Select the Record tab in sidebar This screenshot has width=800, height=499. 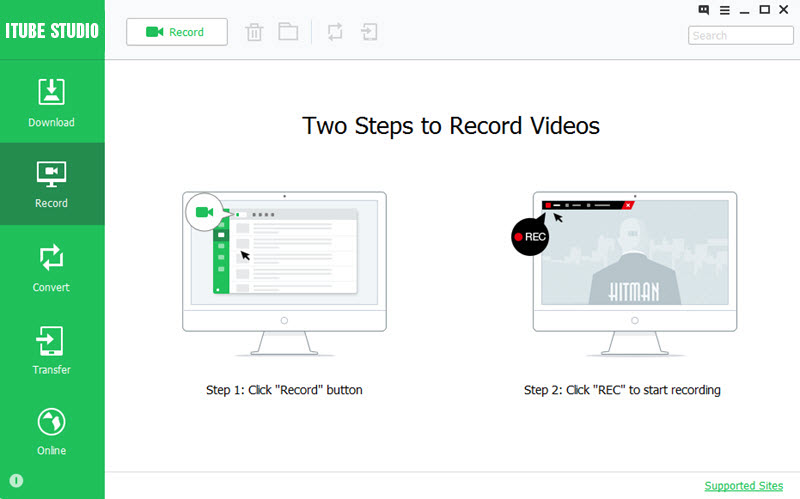tap(52, 184)
